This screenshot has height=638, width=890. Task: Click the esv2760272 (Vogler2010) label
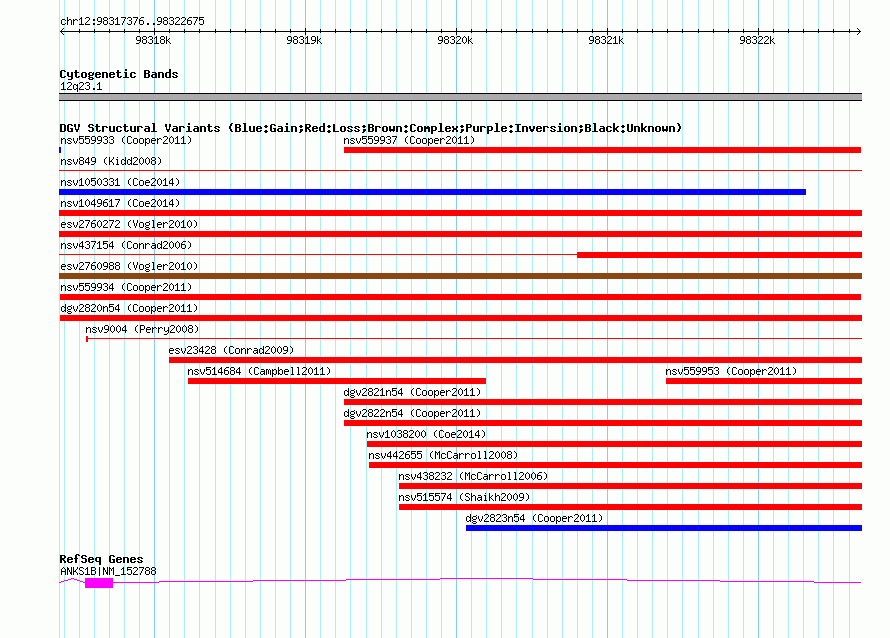[129, 224]
